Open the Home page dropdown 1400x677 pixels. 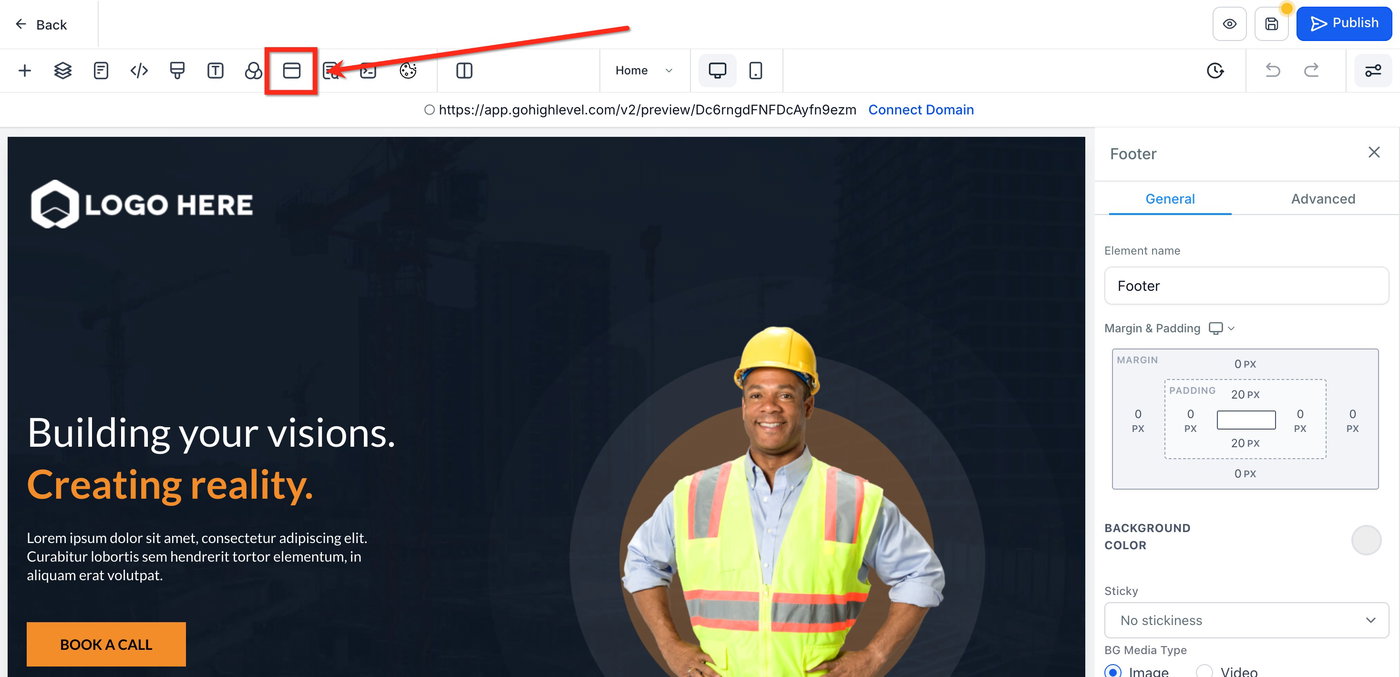point(644,71)
